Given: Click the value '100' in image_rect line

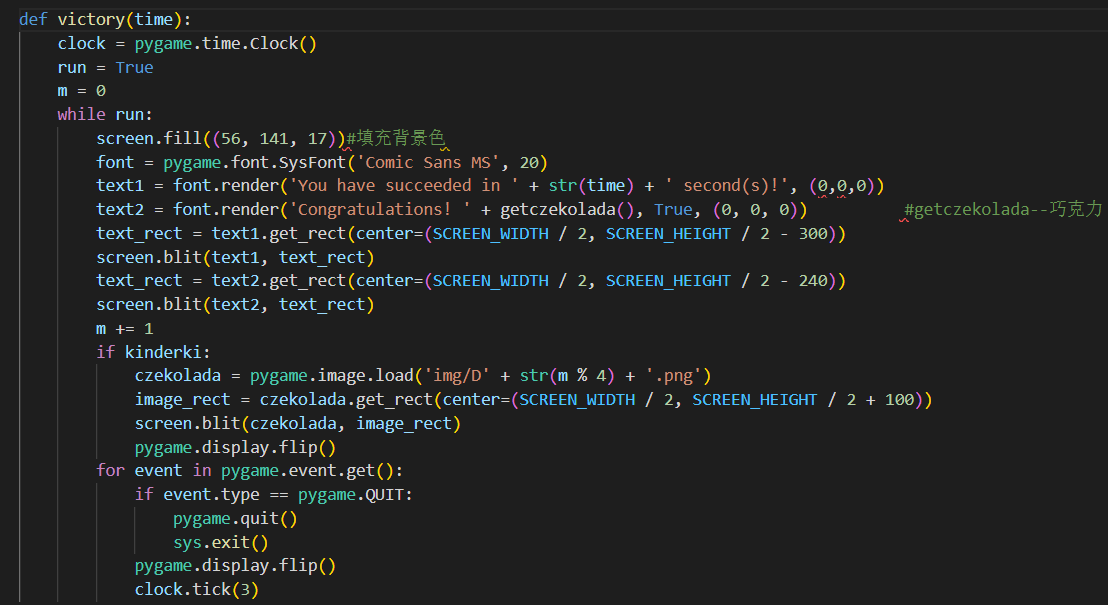Looking at the screenshot, I should [x=900, y=399].
